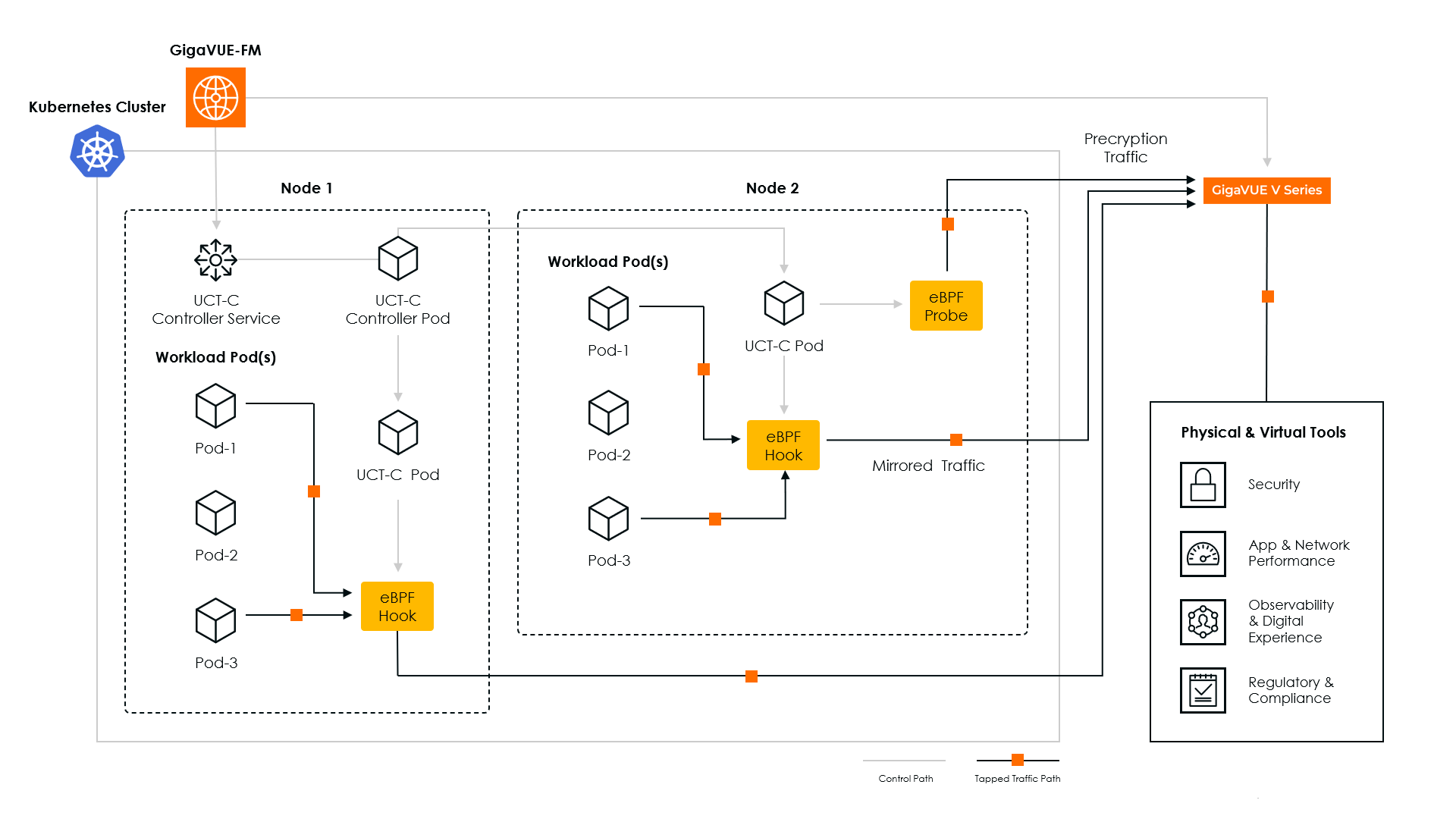Click the Tapped Traffic Path legend marker
The image size is (1456, 819).
click(1018, 760)
